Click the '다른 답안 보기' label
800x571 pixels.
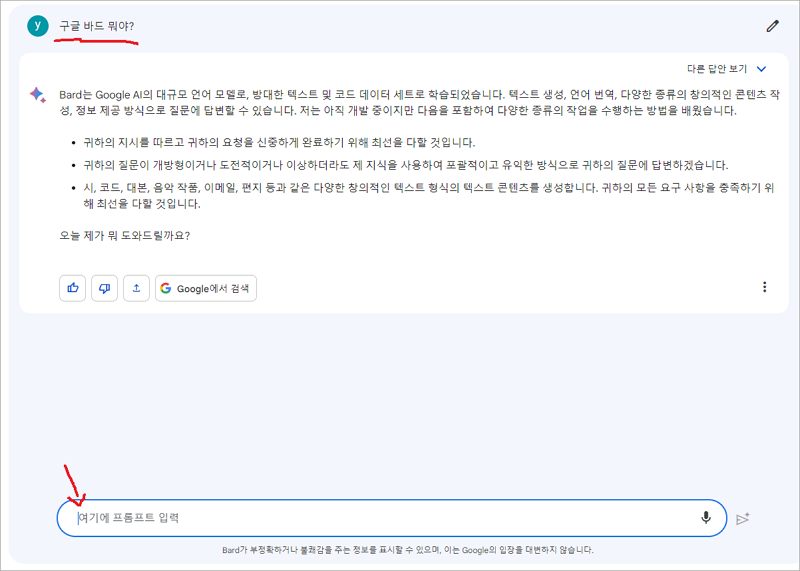tap(717, 69)
